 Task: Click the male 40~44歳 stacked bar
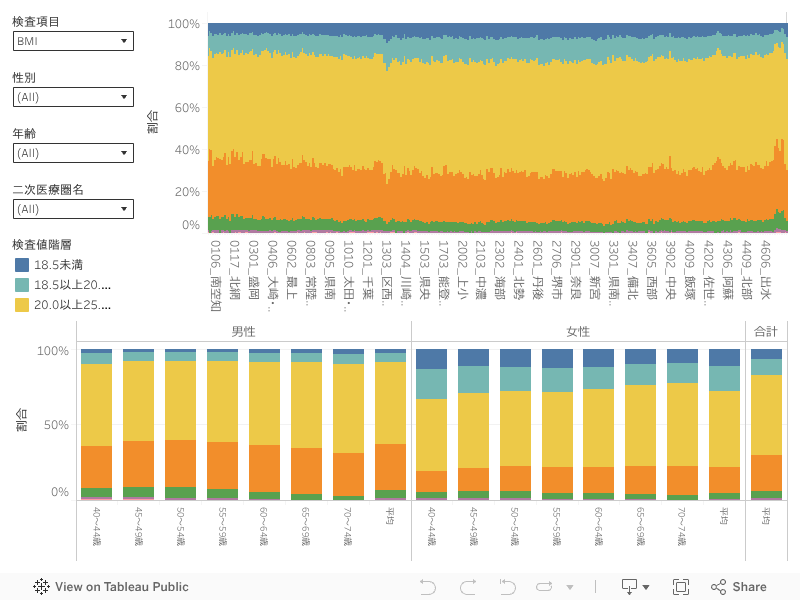pos(96,424)
